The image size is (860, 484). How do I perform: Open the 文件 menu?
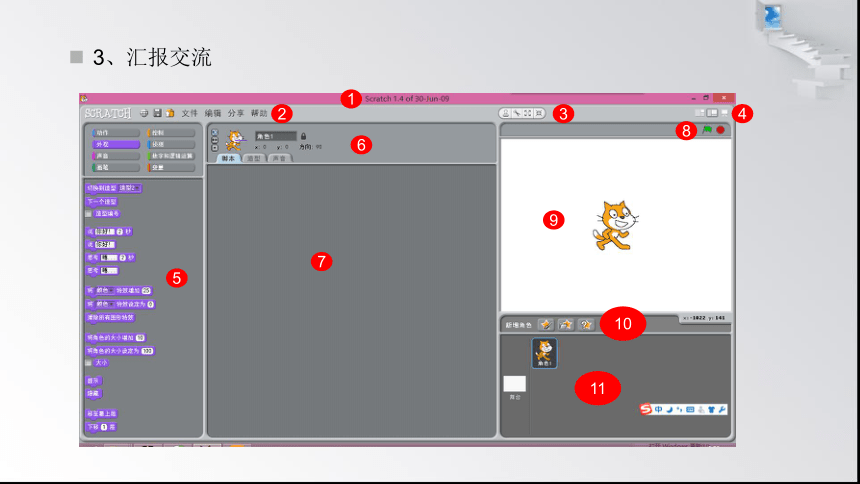(x=190, y=113)
